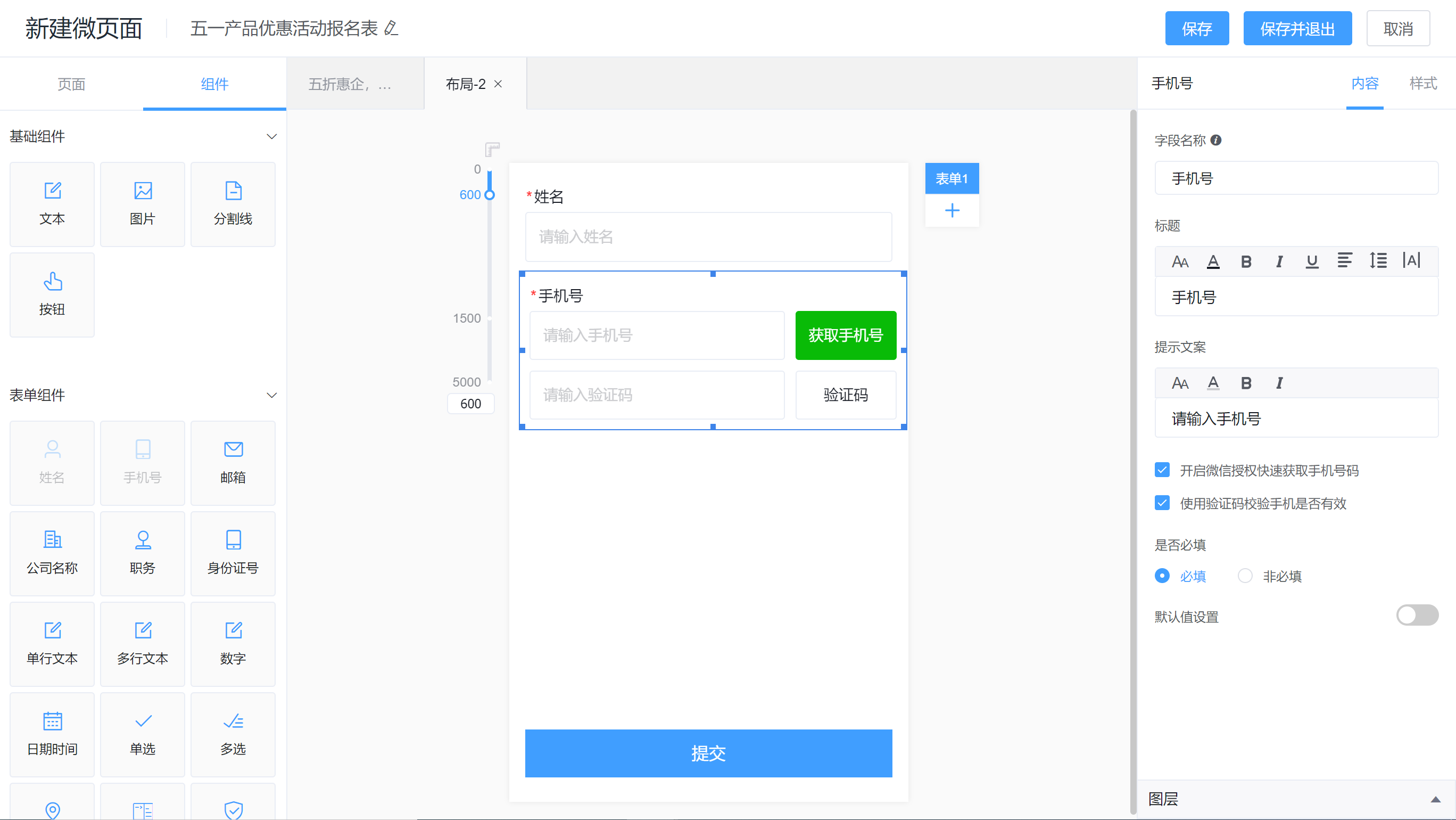Viewport: 1456px width, 820px height.
Task: Open title font color tool
Action: [1213, 261]
